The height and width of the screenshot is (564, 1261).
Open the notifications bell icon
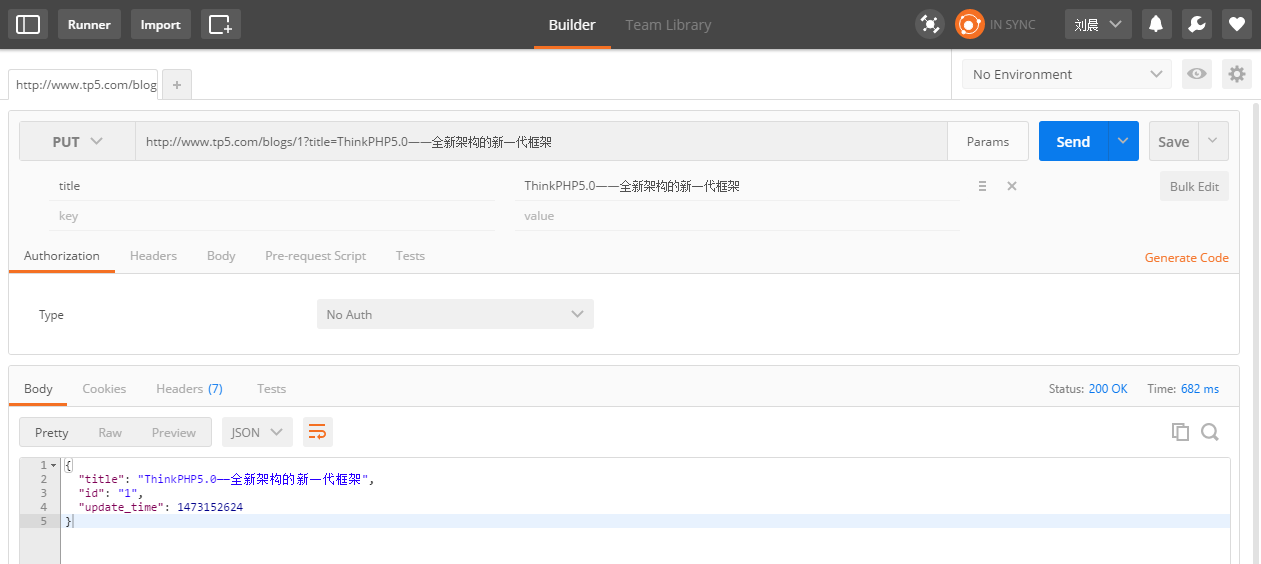(1156, 24)
